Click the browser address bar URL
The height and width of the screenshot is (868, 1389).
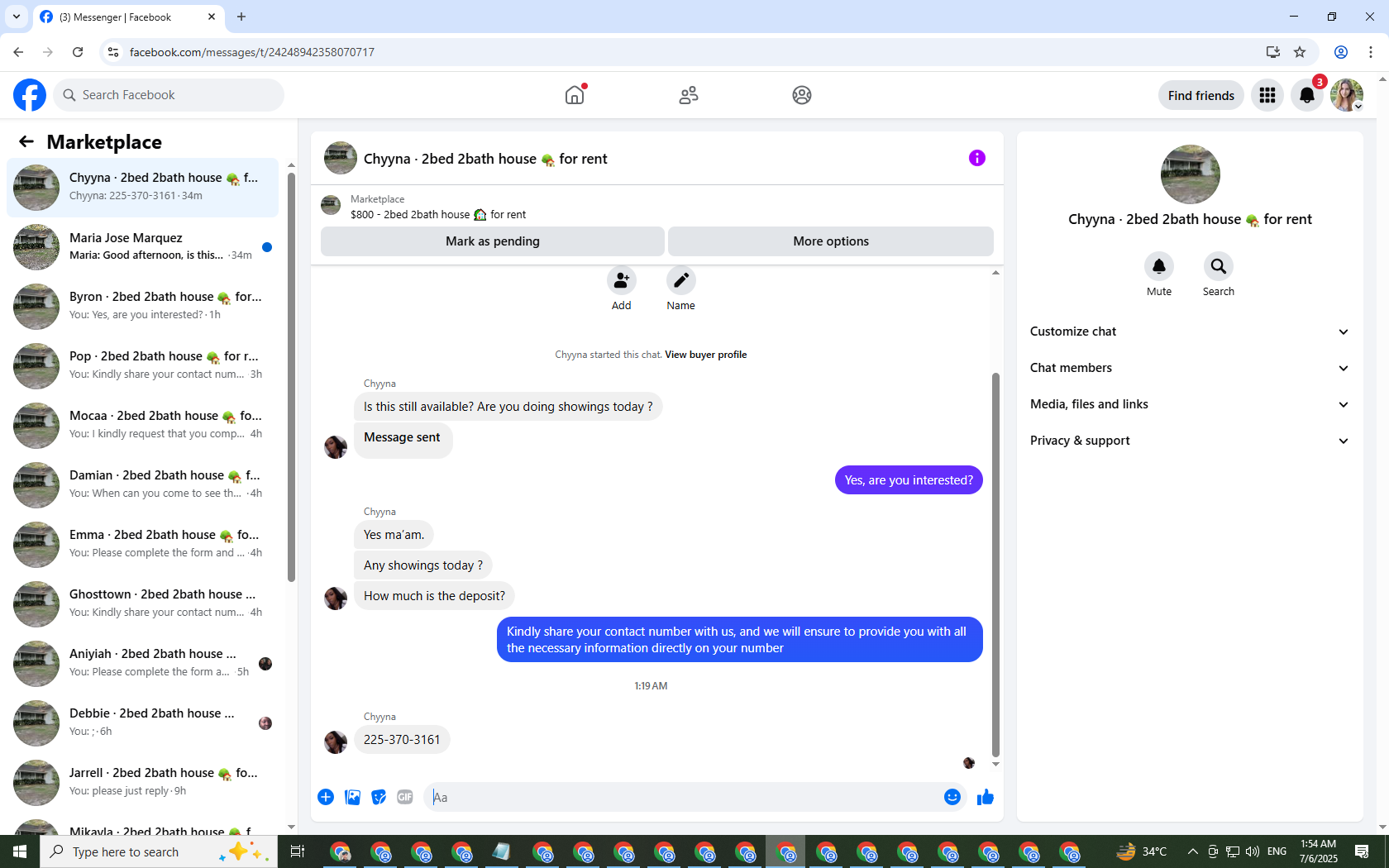[x=252, y=52]
